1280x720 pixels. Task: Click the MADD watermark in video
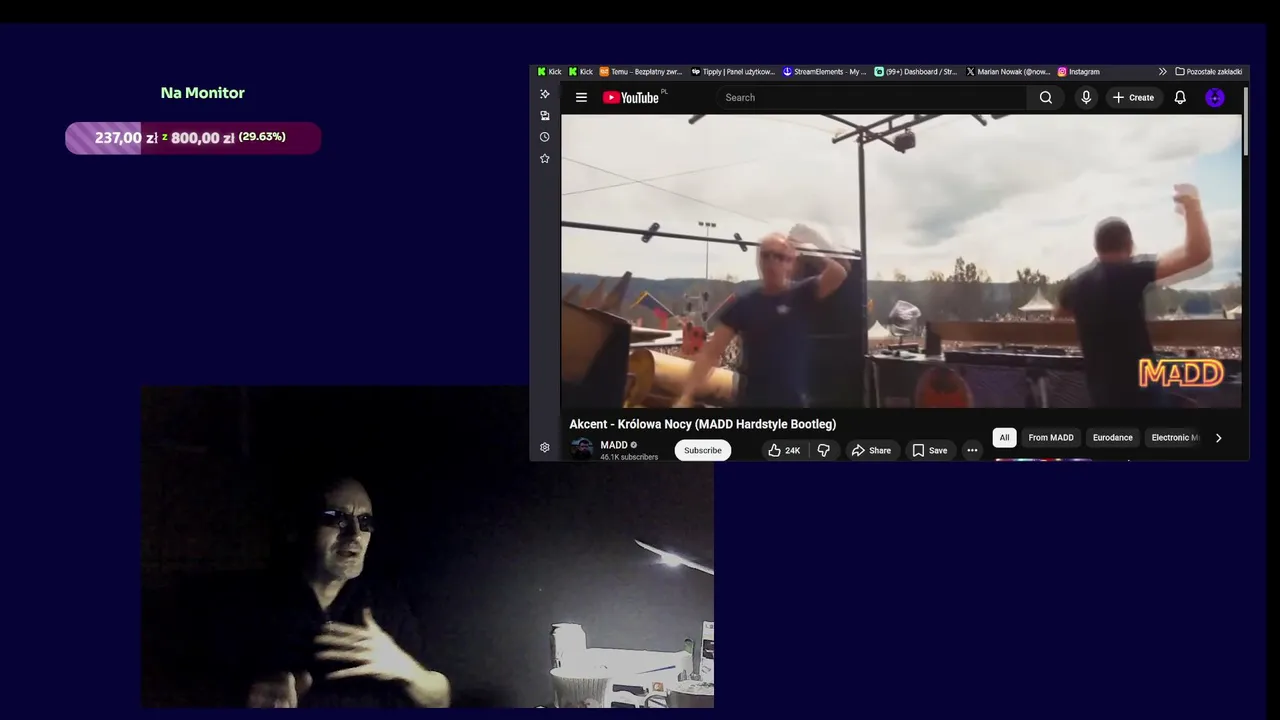click(1181, 374)
